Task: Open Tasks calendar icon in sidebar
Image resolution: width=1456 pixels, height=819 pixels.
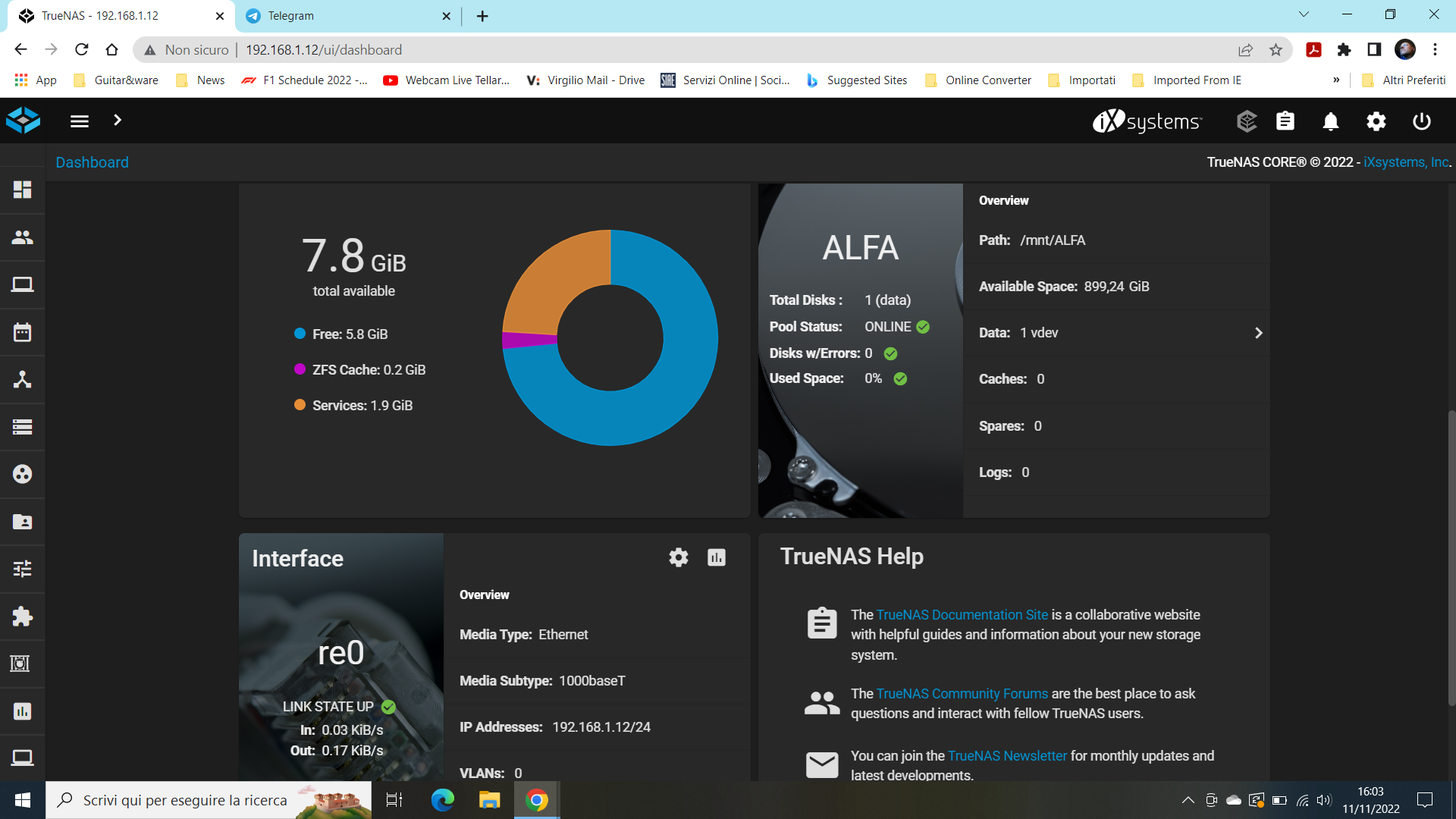Action: (x=22, y=332)
